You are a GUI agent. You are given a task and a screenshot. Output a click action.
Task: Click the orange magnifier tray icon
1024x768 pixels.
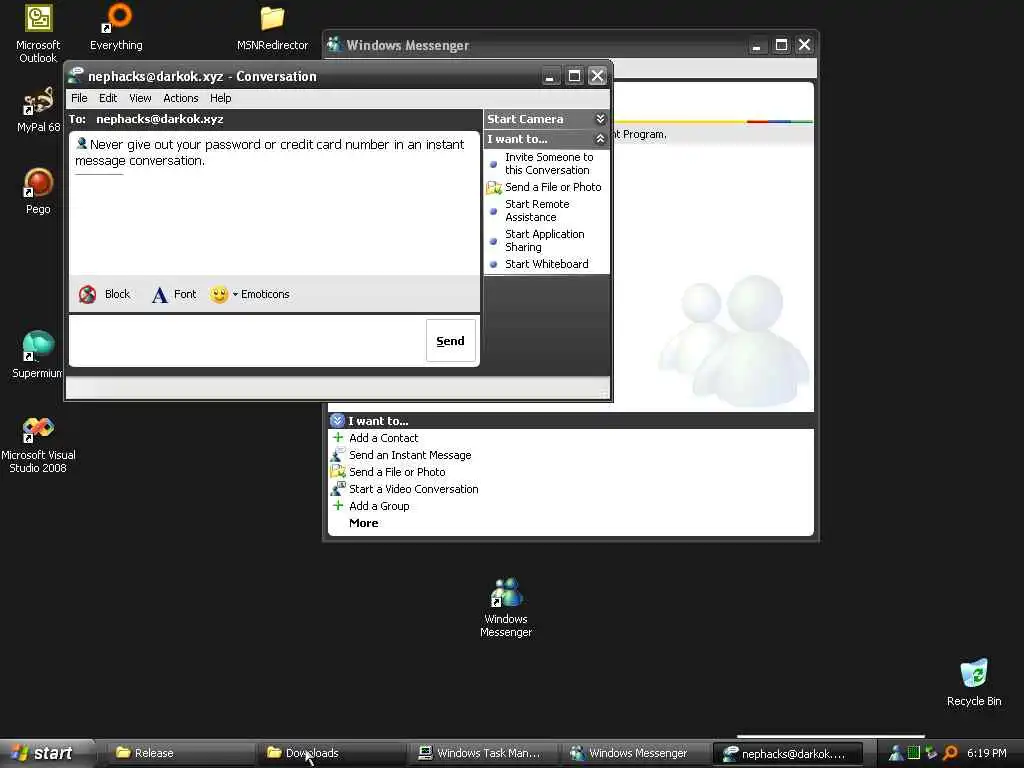click(x=950, y=753)
